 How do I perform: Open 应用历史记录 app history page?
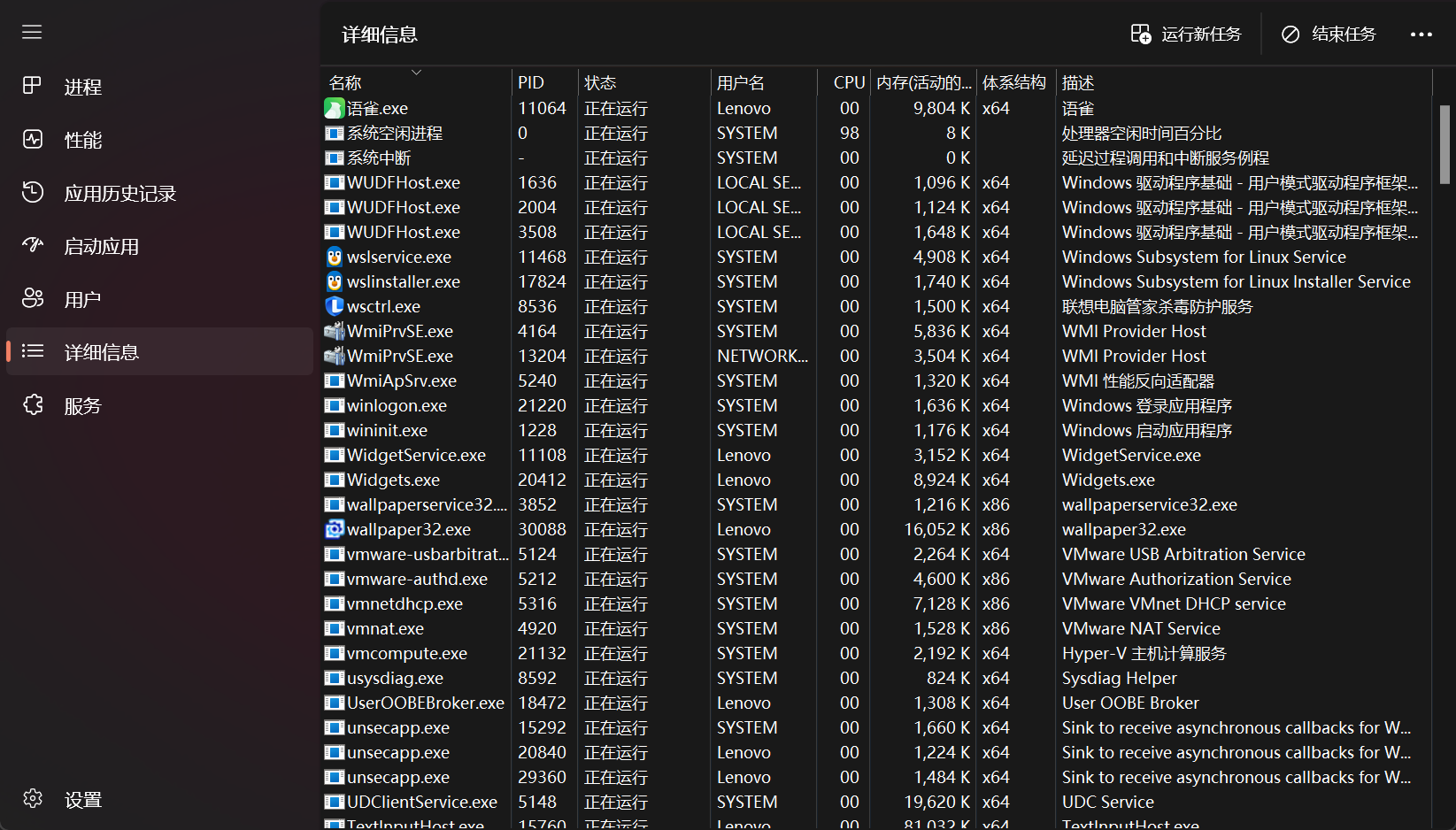[x=159, y=193]
